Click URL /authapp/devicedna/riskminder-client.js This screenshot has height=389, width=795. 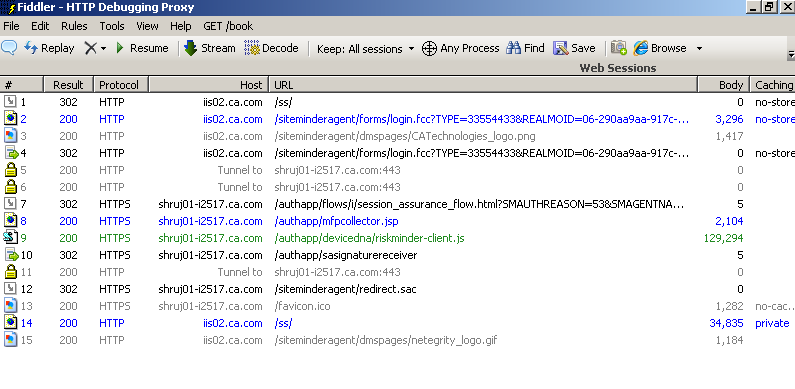pos(369,238)
